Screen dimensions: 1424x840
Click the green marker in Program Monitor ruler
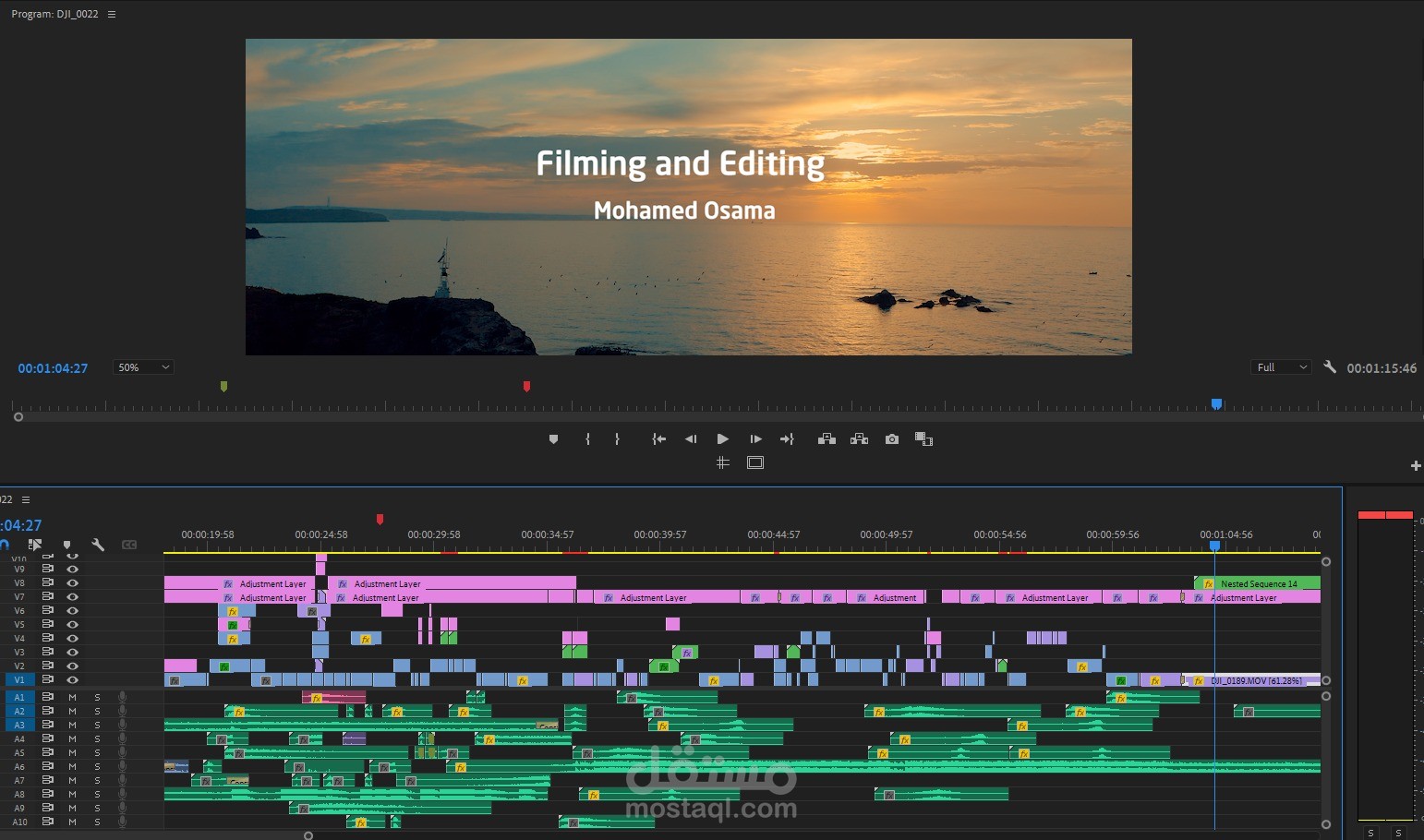coord(223,387)
